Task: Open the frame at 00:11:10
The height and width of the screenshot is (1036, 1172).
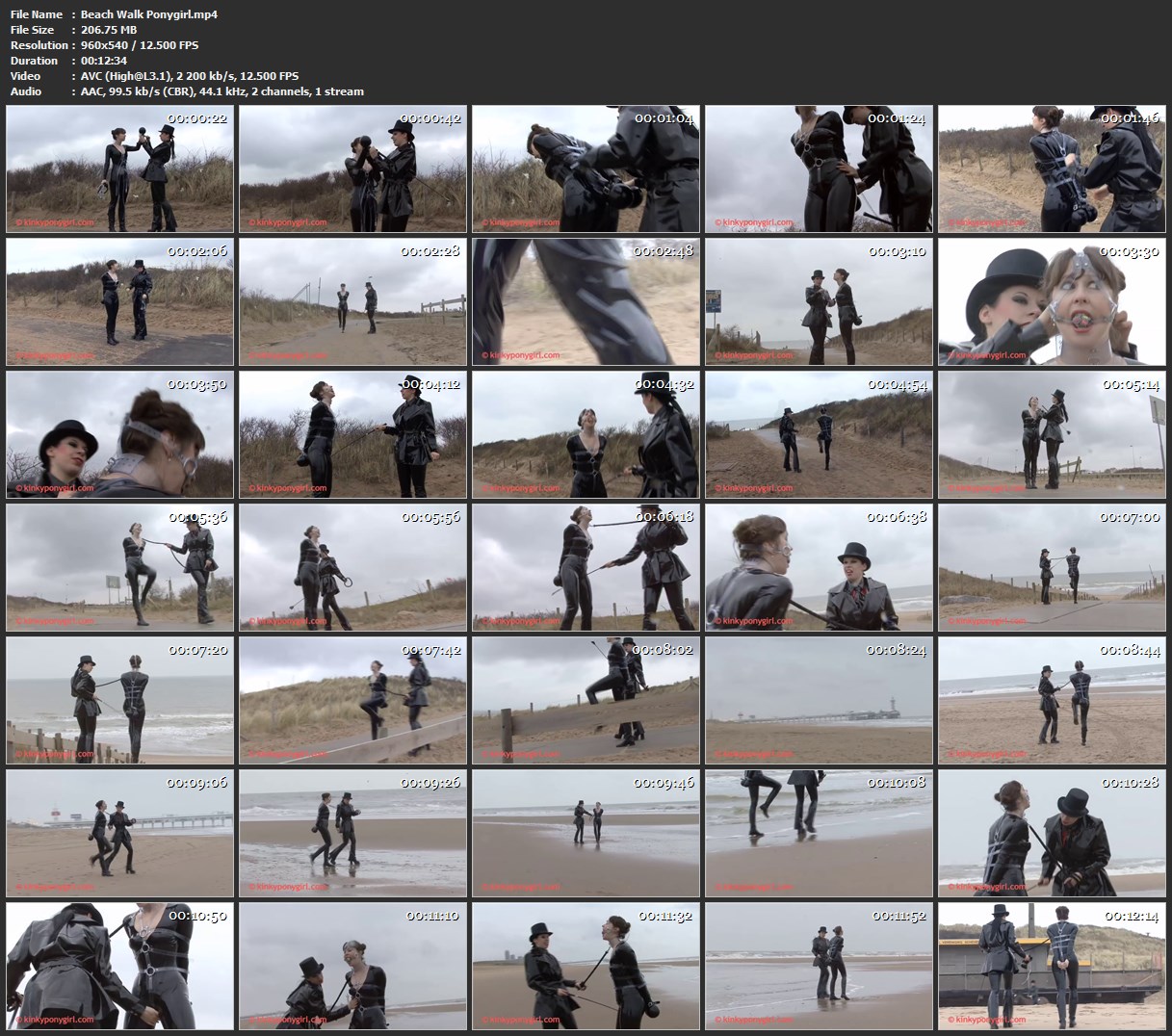Action: click(x=353, y=966)
